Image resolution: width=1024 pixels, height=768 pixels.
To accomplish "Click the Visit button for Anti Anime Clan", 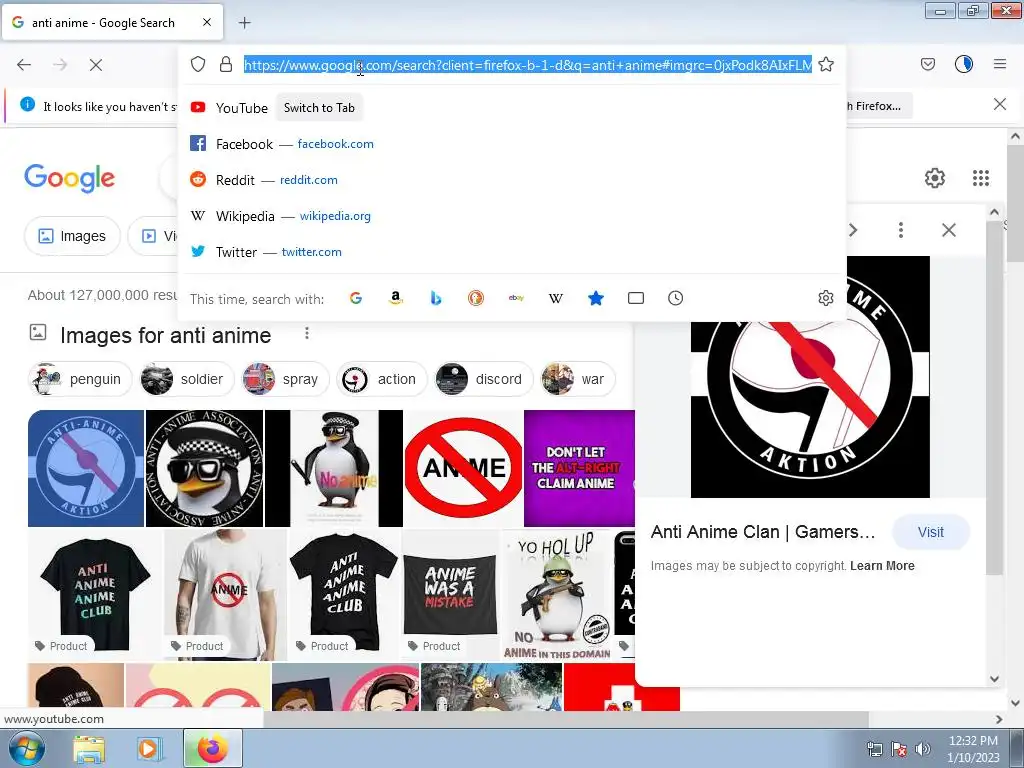I will [931, 532].
